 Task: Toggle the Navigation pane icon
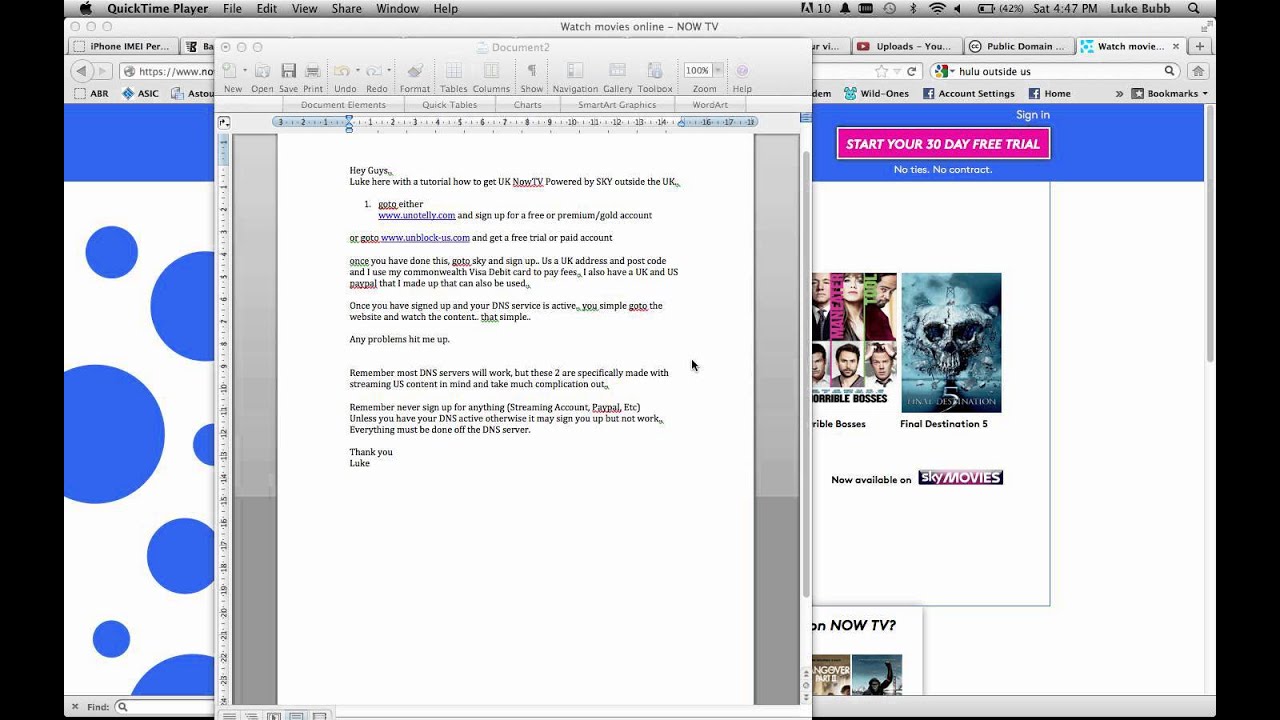575,71
